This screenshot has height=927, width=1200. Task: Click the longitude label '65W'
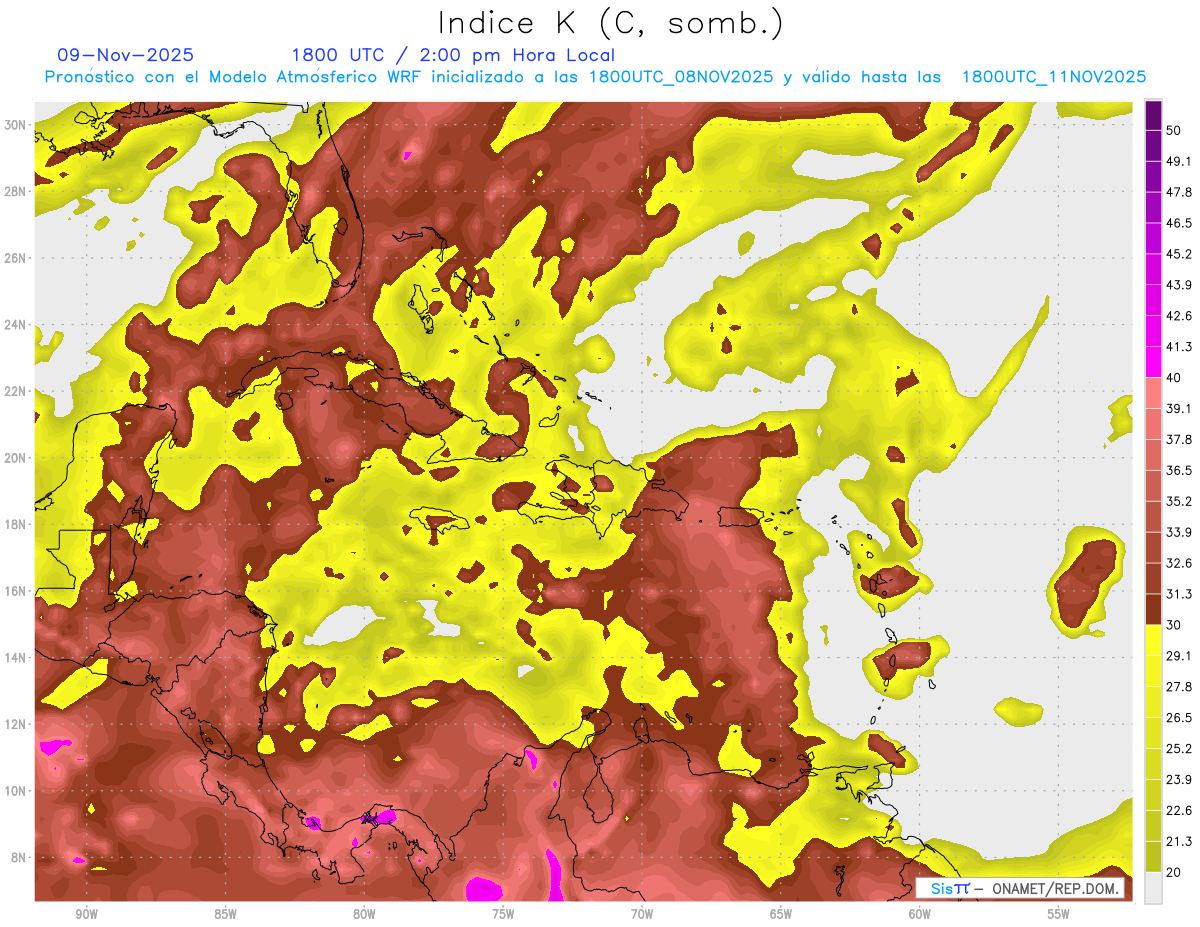click(781, 914)
